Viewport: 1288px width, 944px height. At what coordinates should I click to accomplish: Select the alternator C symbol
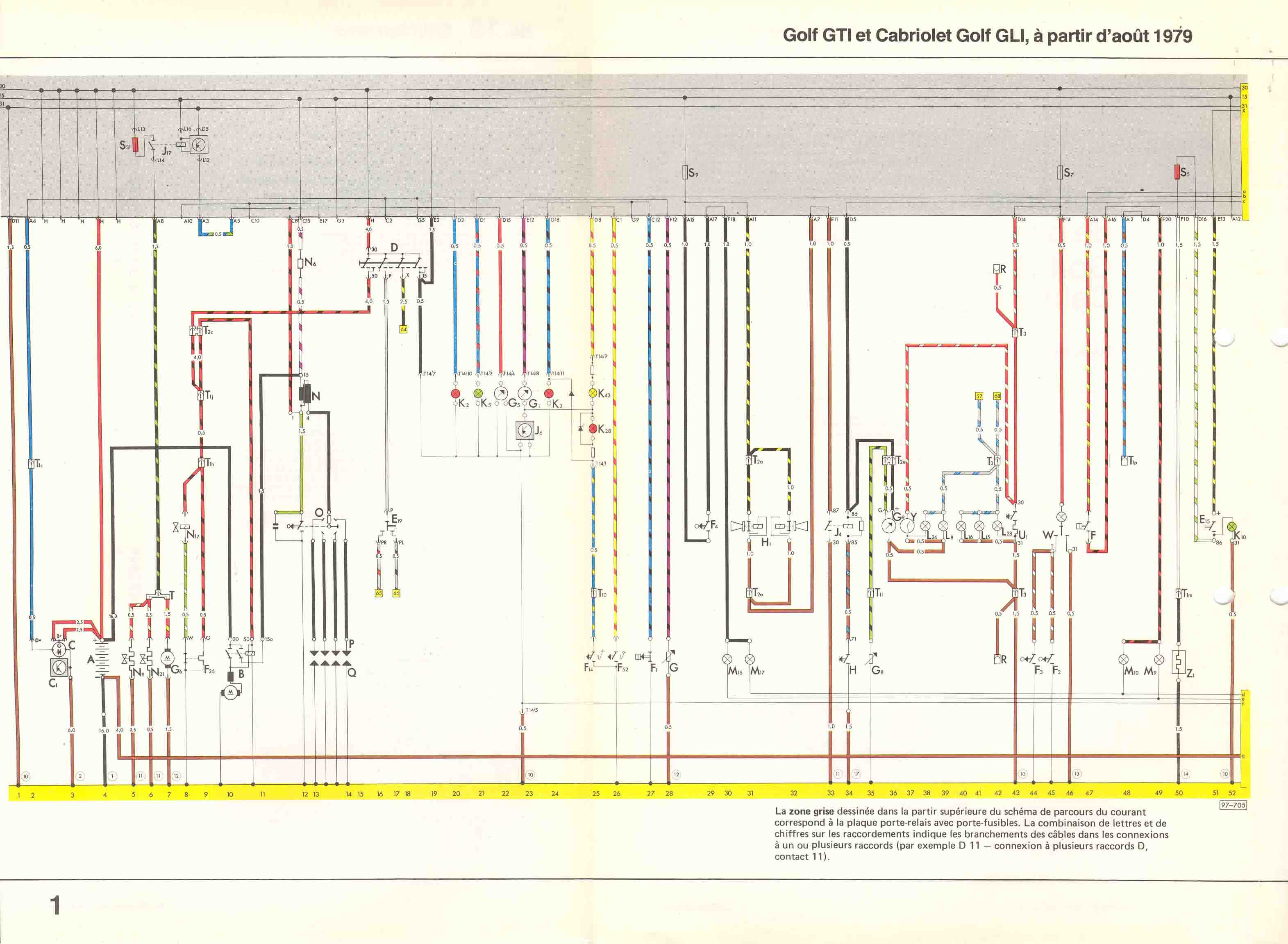59,650
